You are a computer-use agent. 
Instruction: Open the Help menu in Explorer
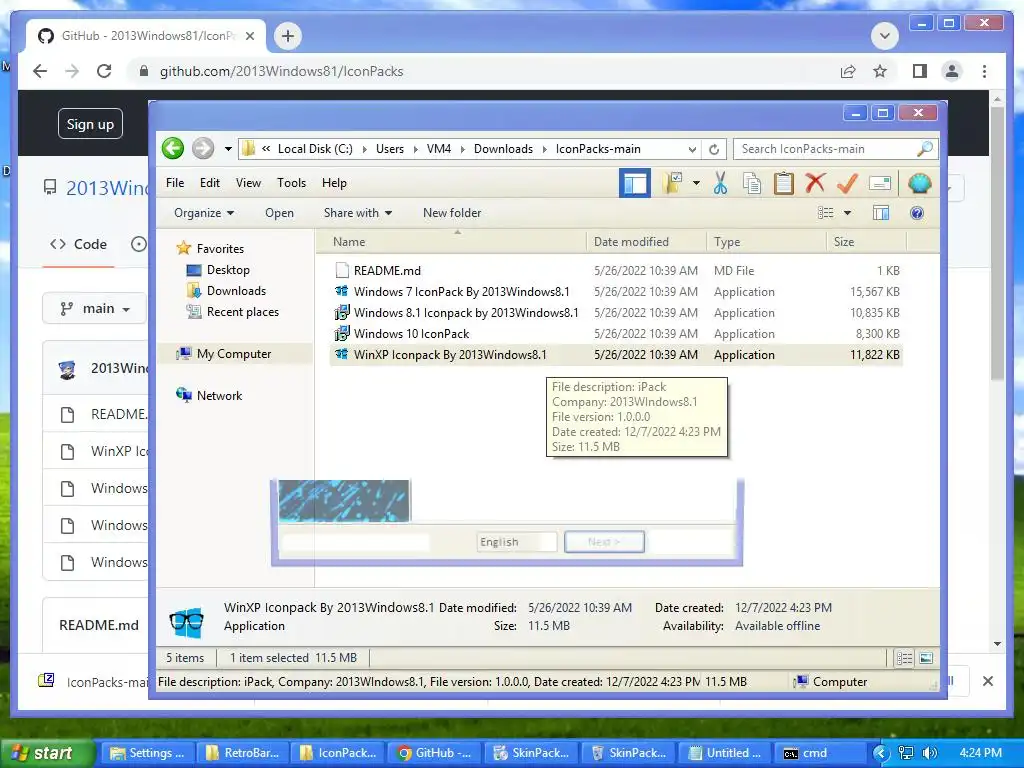(x=334, y=183)
